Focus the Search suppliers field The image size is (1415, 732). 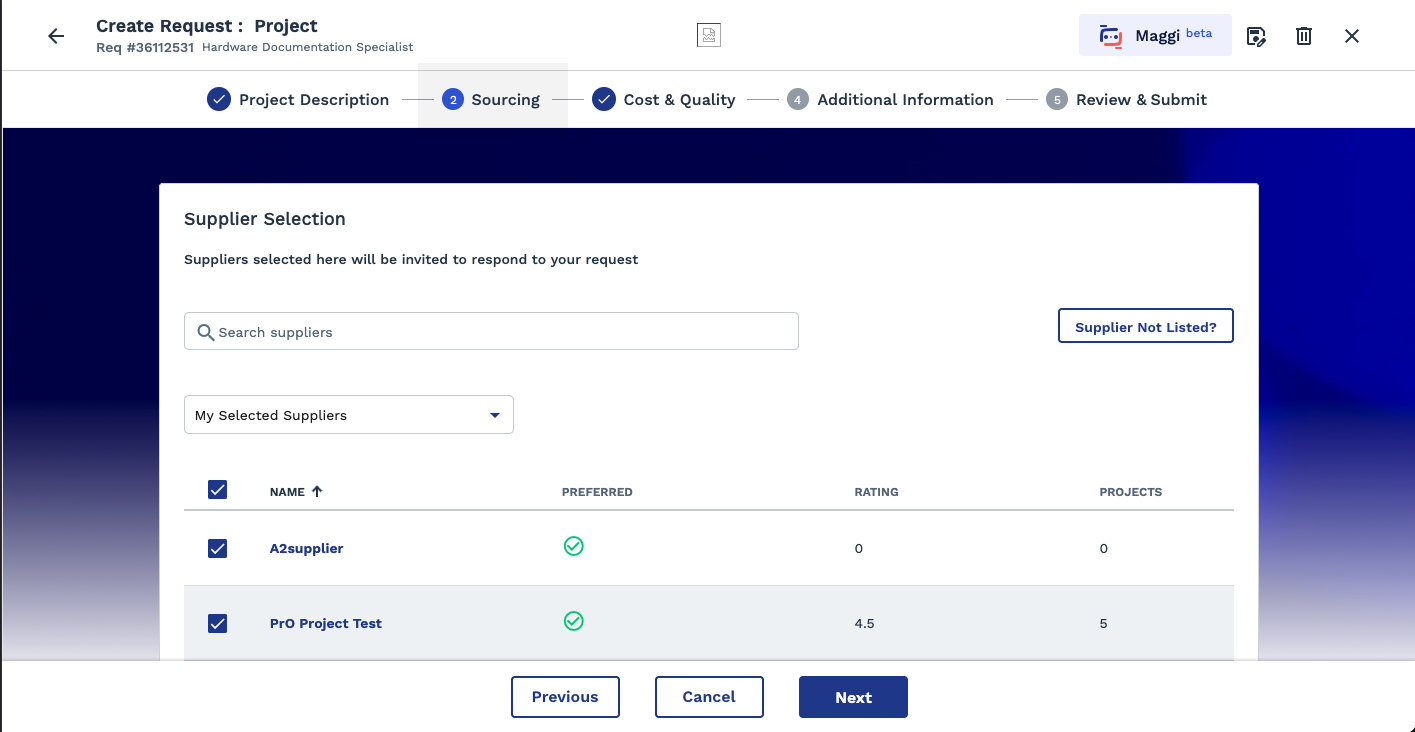491,331
